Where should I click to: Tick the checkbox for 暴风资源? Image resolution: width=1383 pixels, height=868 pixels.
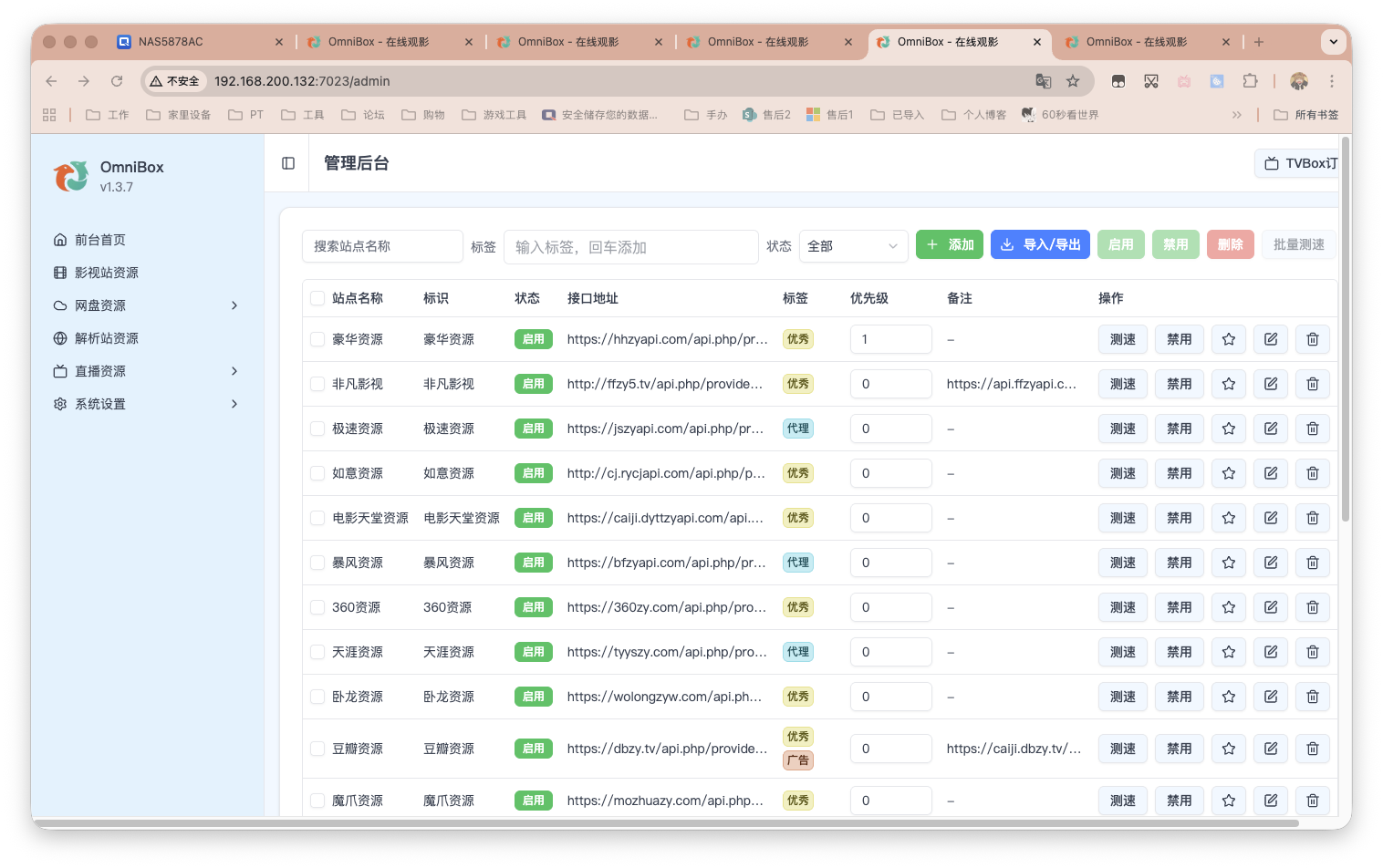coord(317,562)
